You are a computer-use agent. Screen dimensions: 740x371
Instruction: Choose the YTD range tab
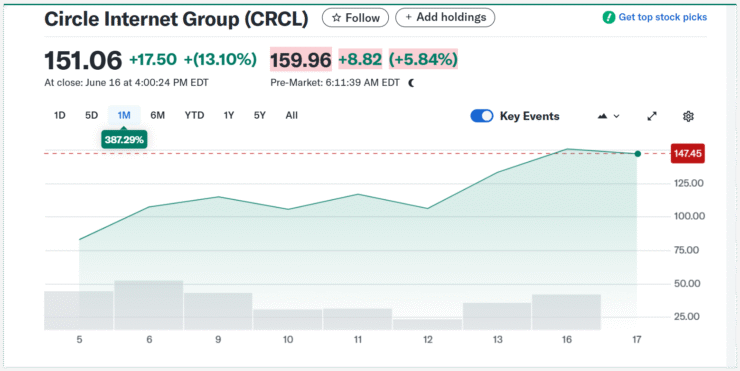pyautogui.click(x=194, y=116)
